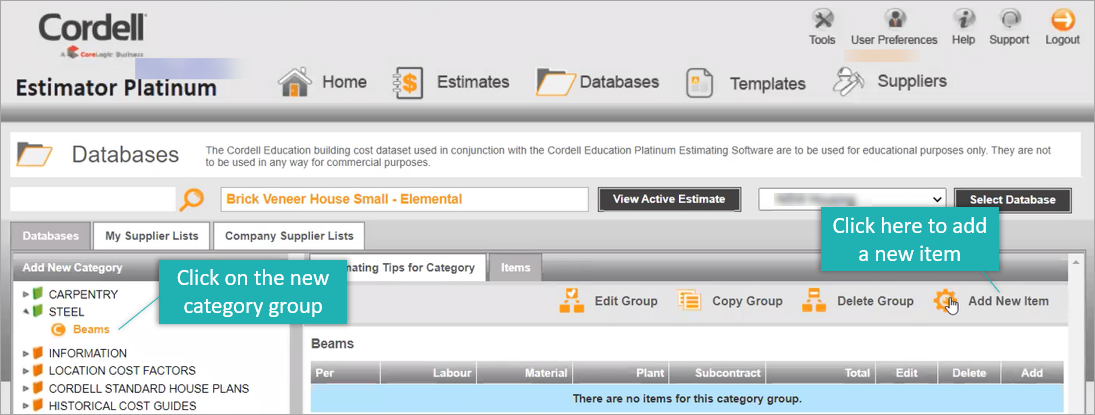Select the Beams tree item
1095x415 pixels.
(x=91, y=330)
